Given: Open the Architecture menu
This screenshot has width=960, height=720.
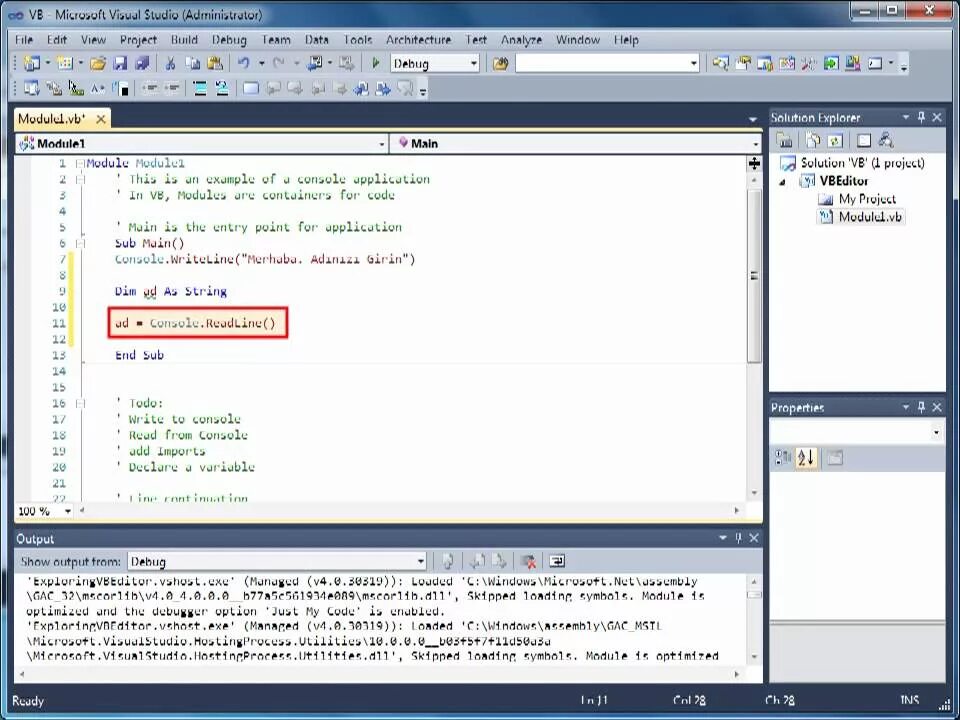Looking at the screenshot, I should (x=418, y=40).
